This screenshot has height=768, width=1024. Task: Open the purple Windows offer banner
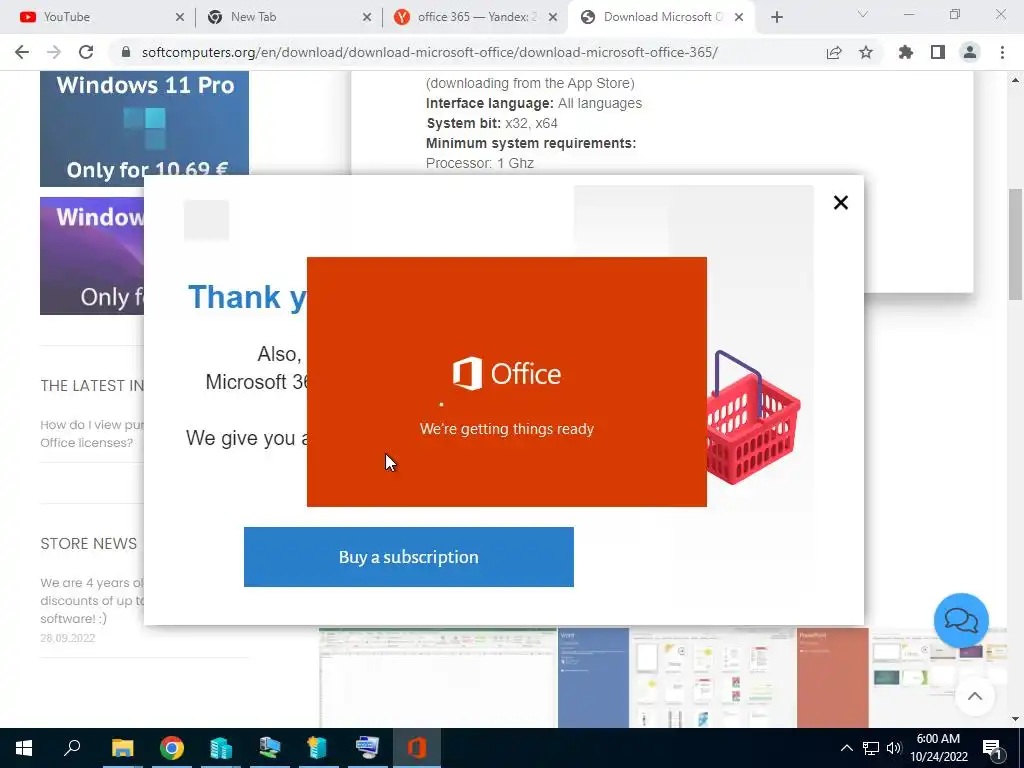pyautogui.click(x=92, y=256)
